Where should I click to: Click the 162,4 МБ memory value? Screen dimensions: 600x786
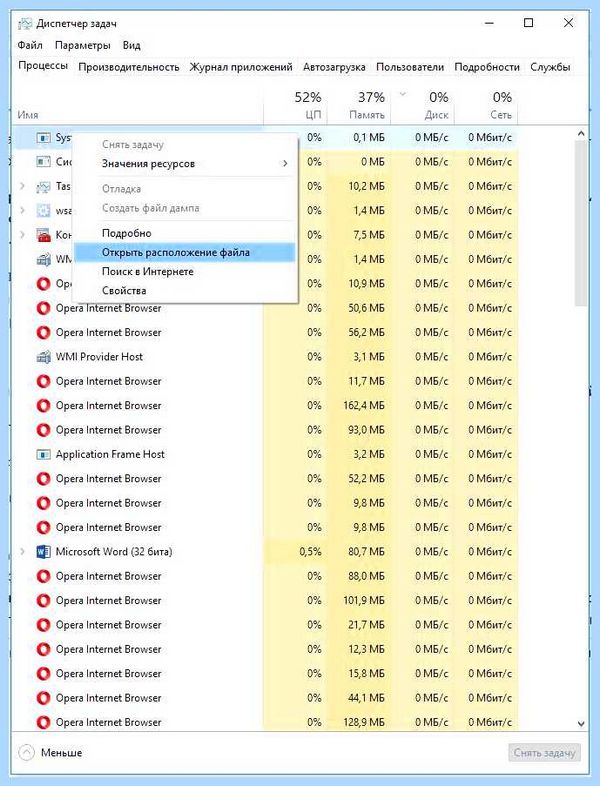364,406
